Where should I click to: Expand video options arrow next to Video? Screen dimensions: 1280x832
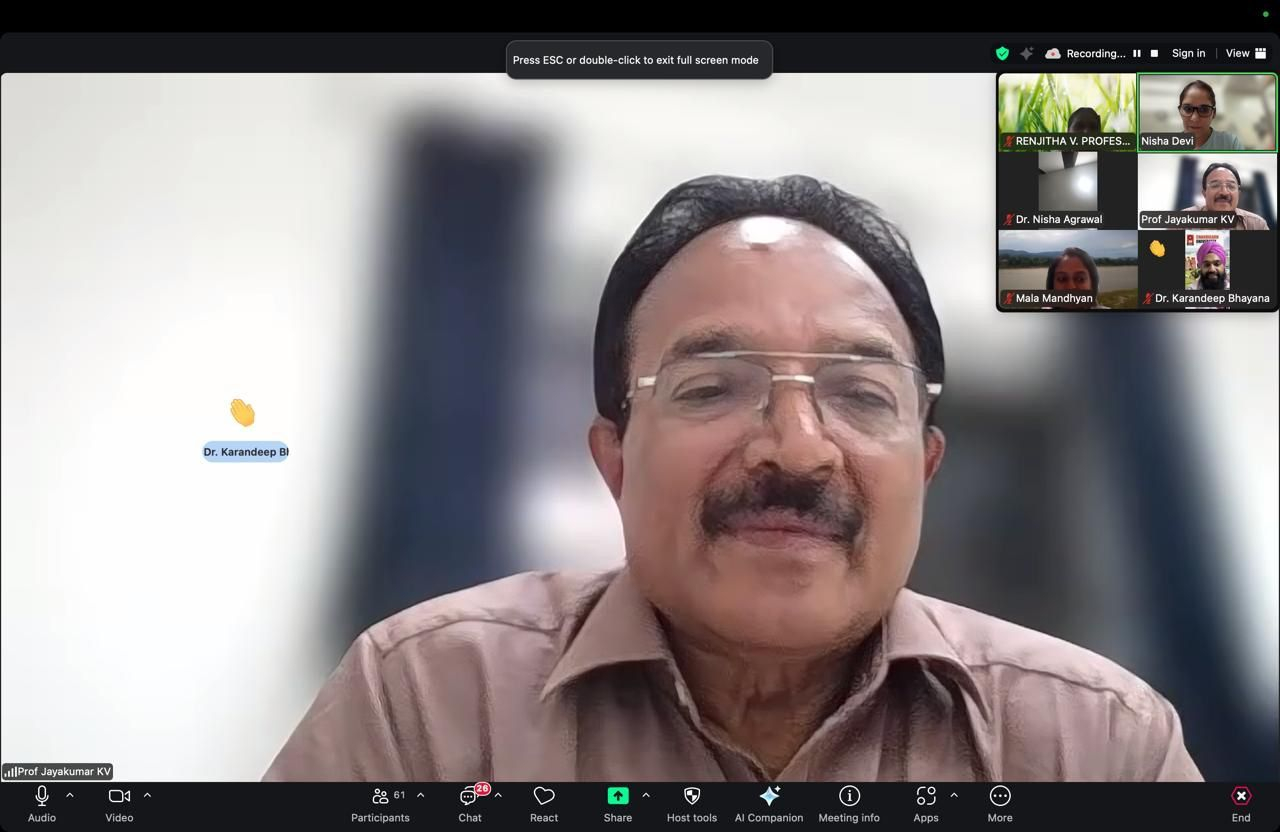click(147, 795)
